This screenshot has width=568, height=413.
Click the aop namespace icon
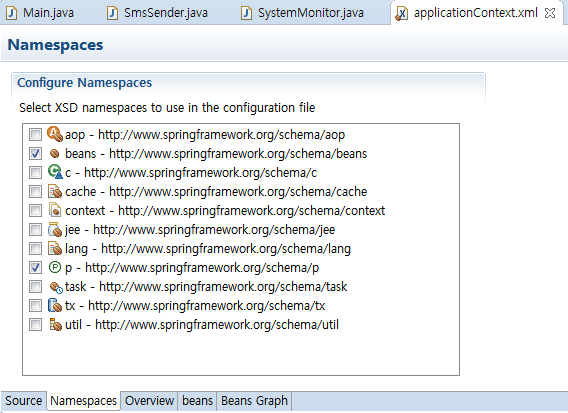click(x=55, y=134)
